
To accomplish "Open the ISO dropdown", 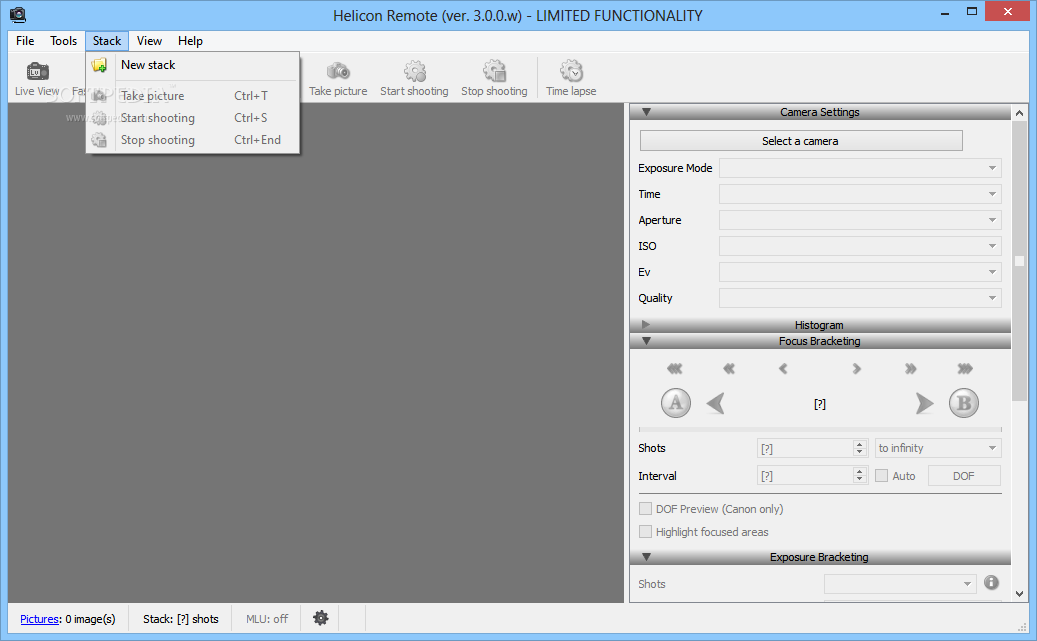I will tap(860, 246).
